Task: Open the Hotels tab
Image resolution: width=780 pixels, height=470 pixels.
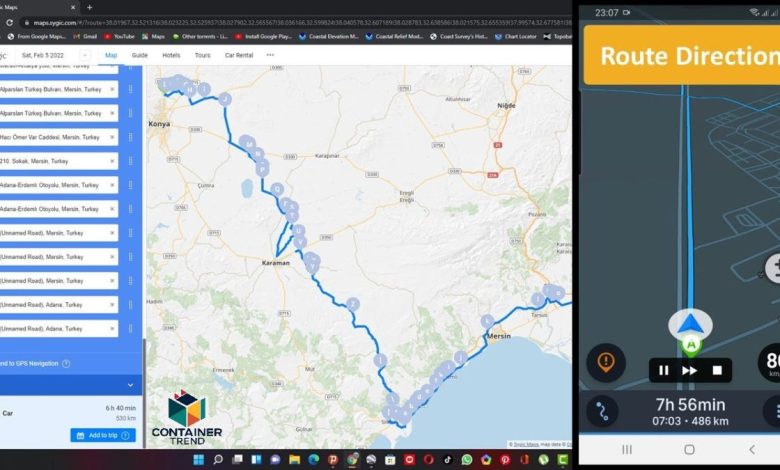Action: point(171,55)
